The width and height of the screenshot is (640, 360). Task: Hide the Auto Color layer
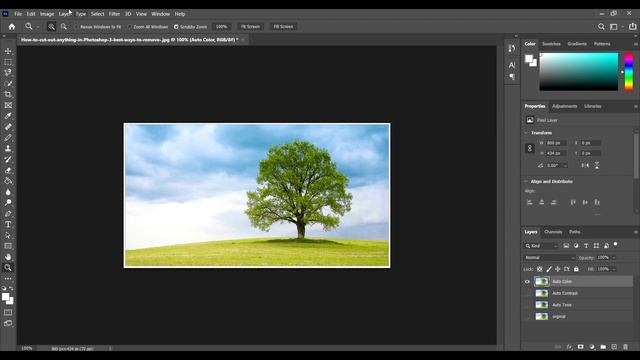[x=527, y=282]
